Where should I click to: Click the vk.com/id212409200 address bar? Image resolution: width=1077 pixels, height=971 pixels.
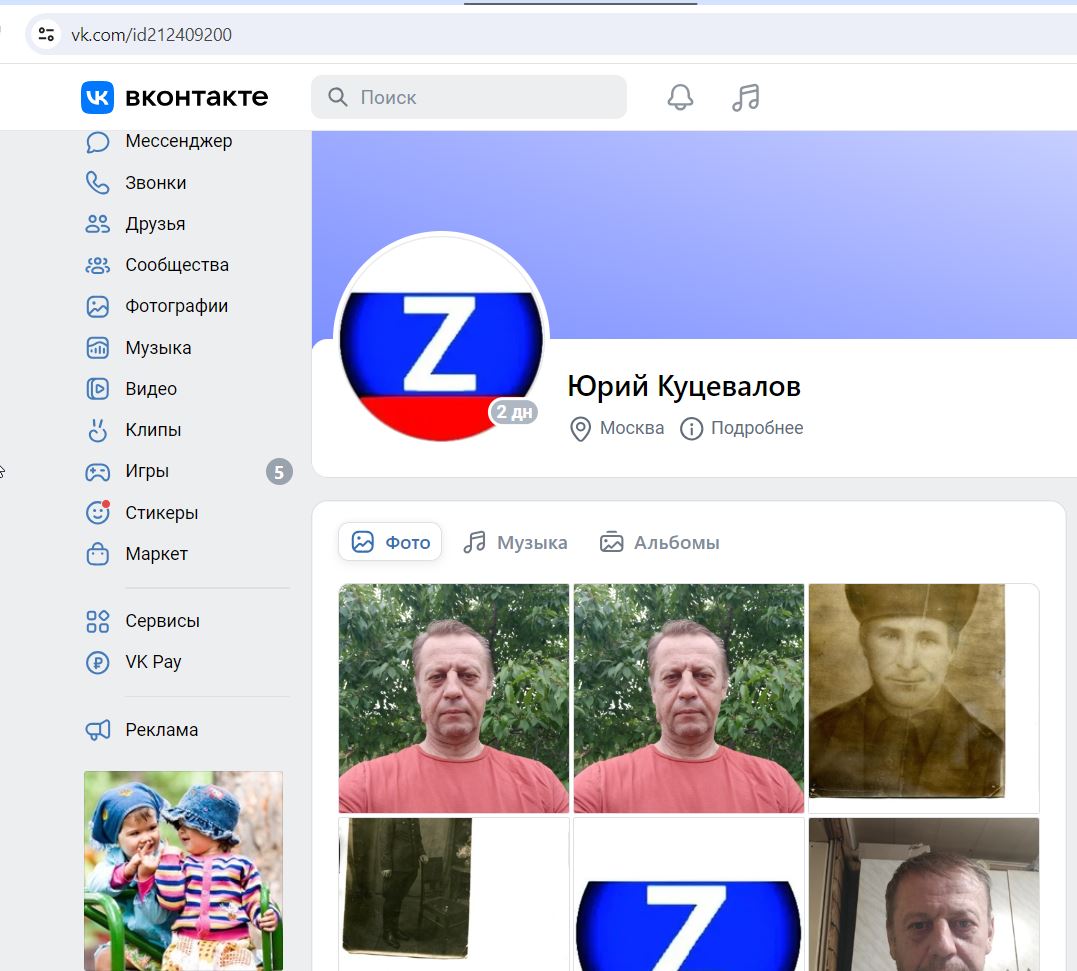[x=152, y=34]
